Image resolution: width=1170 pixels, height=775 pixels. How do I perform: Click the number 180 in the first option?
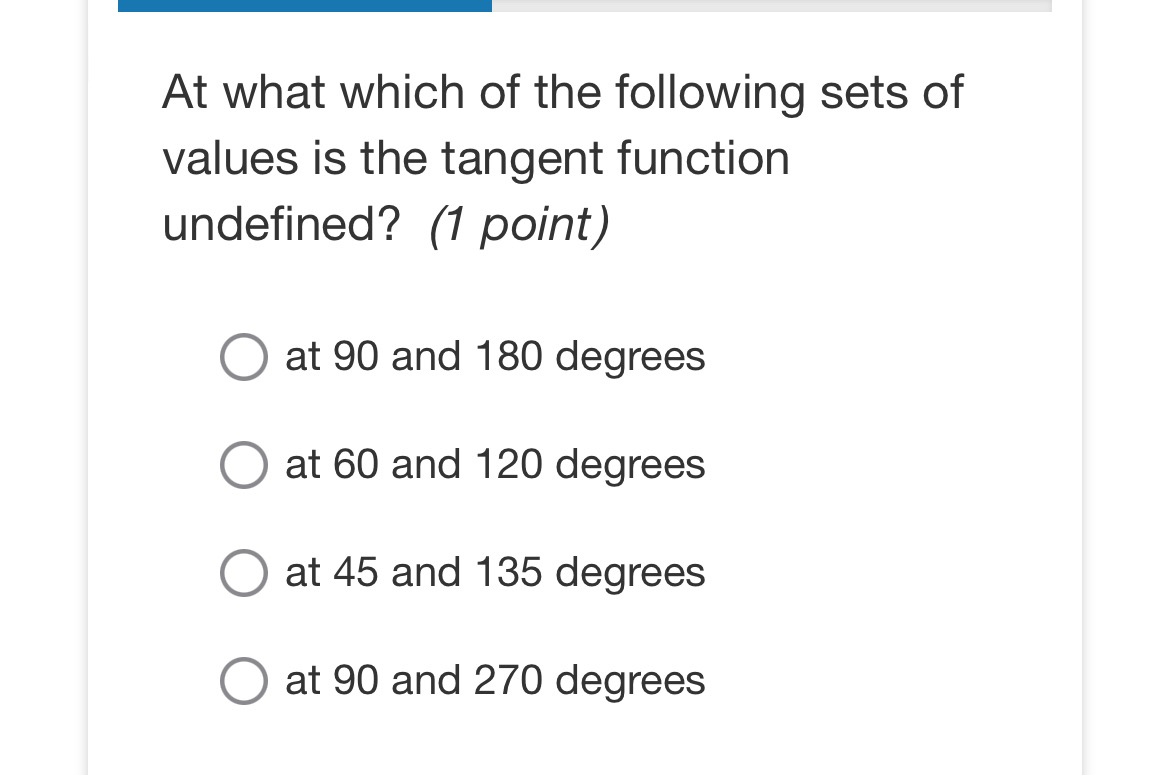coord(509,357)
